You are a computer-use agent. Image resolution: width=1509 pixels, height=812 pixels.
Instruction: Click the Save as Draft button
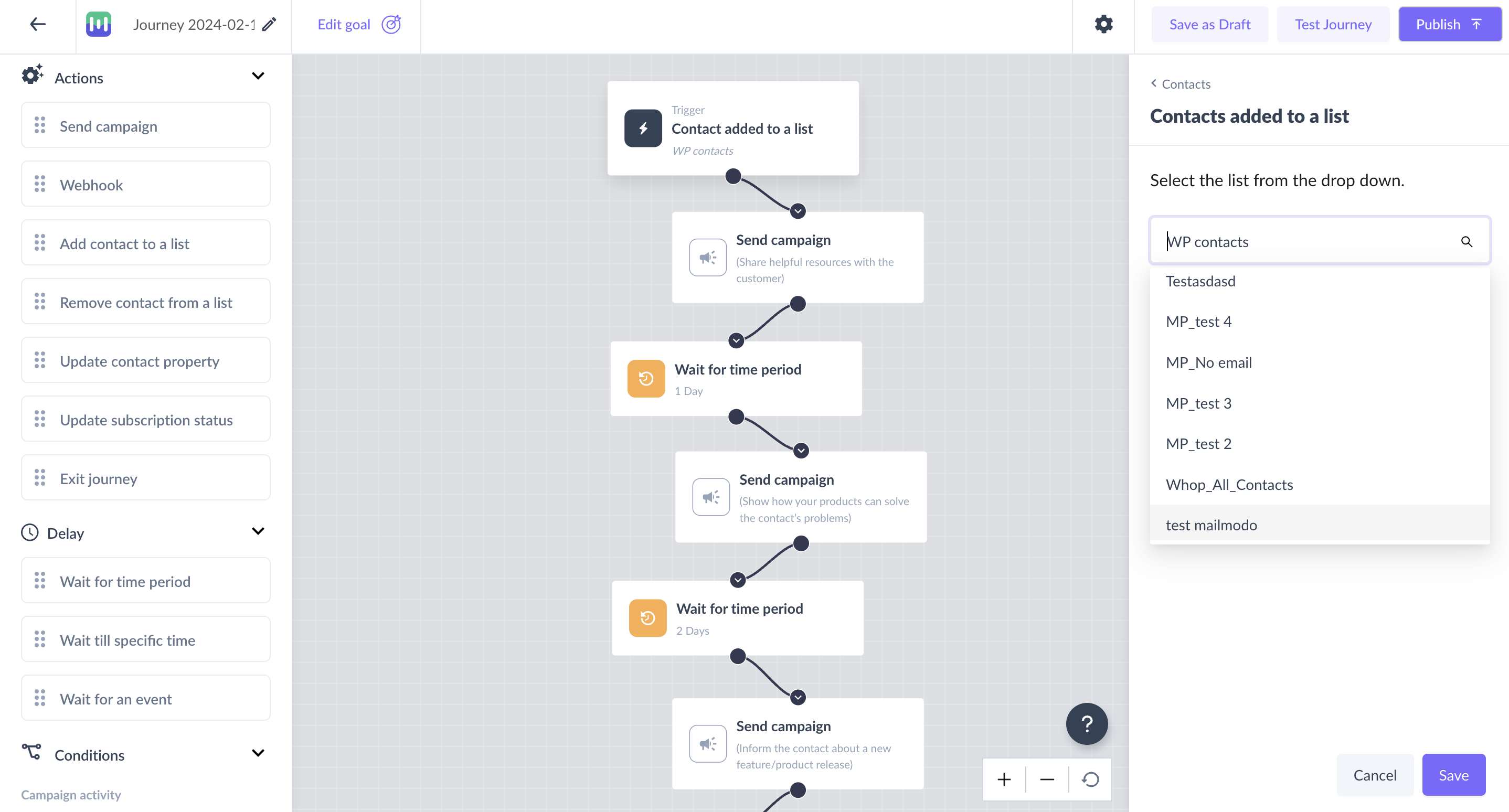(1209, 24)
